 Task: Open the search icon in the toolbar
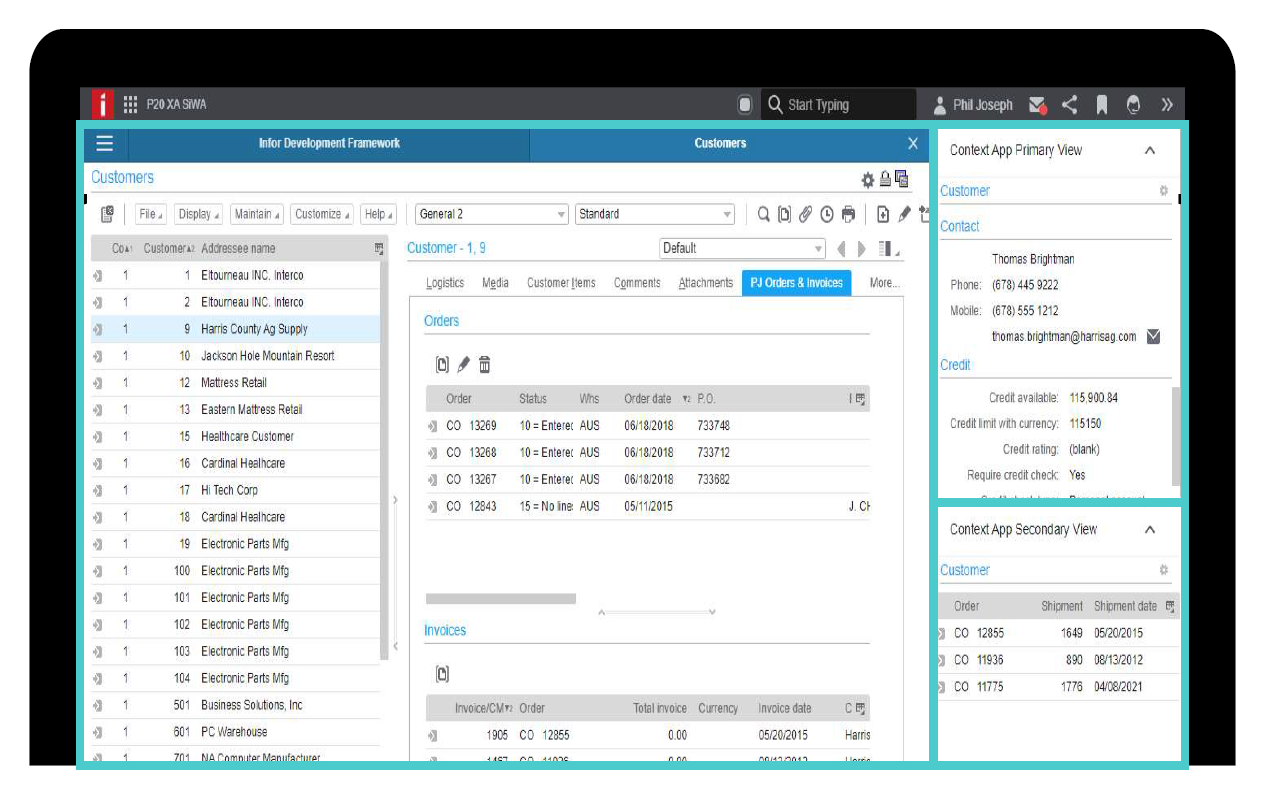pos(763,214)
